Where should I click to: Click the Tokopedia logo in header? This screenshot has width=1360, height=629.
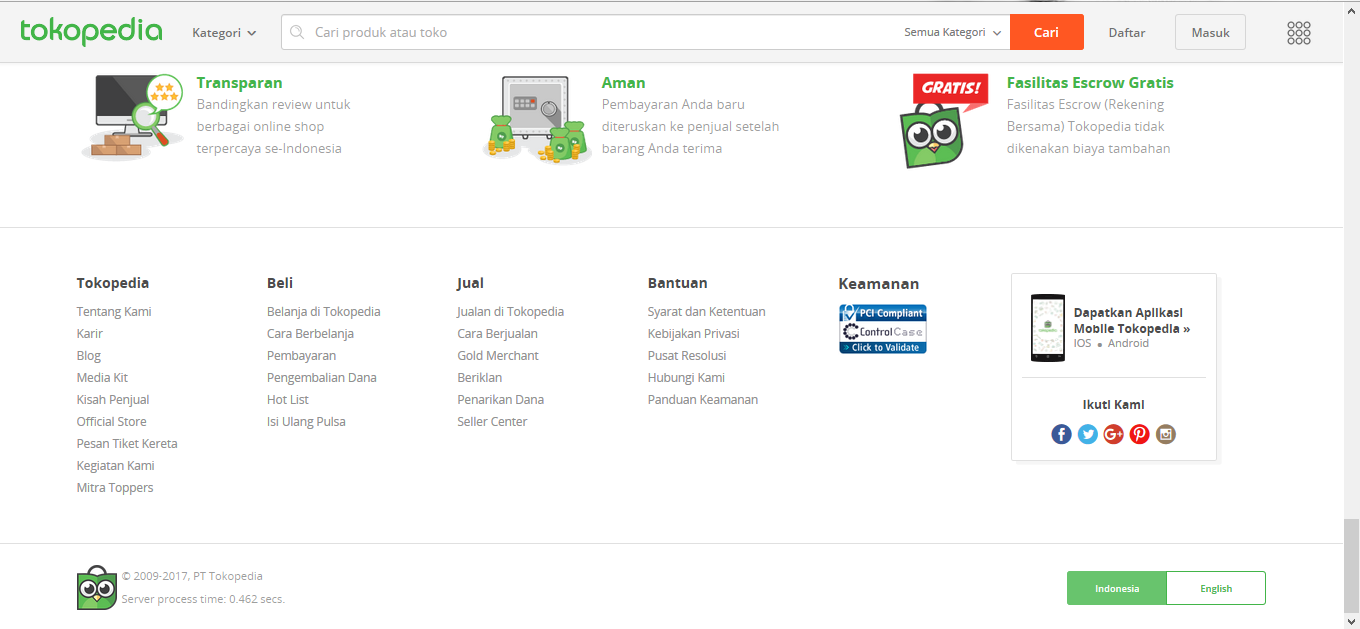pos(91,32)
